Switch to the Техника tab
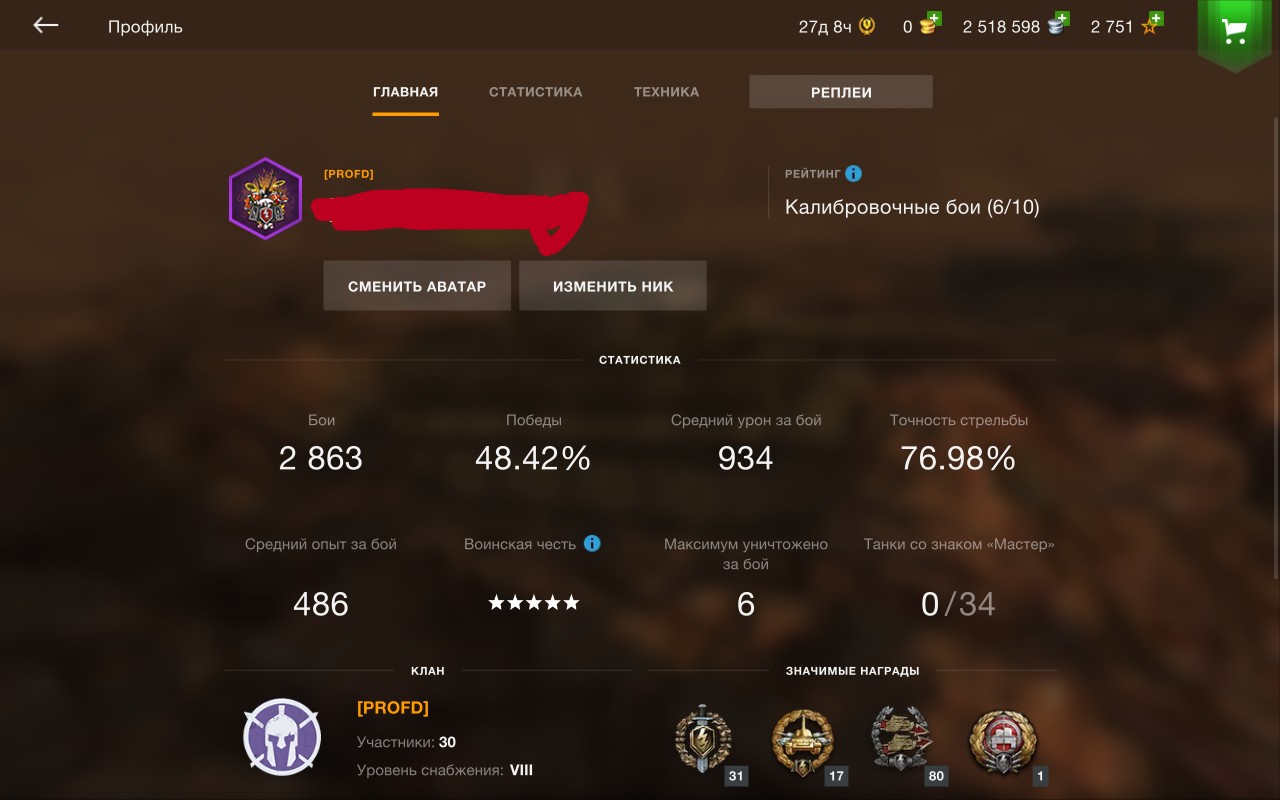Viewport: 1280px width, 800px height. click(666, 92)
